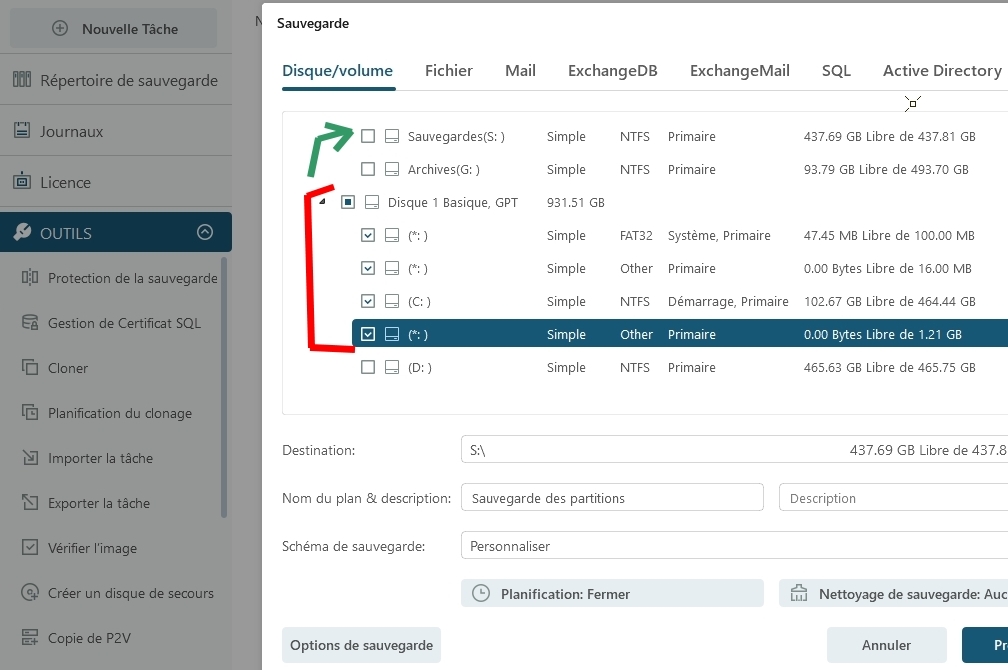The height and width of the screenshot is (670, 1008).
Task: Tick the (D:) partition checkbox
Action: point(368,367)
